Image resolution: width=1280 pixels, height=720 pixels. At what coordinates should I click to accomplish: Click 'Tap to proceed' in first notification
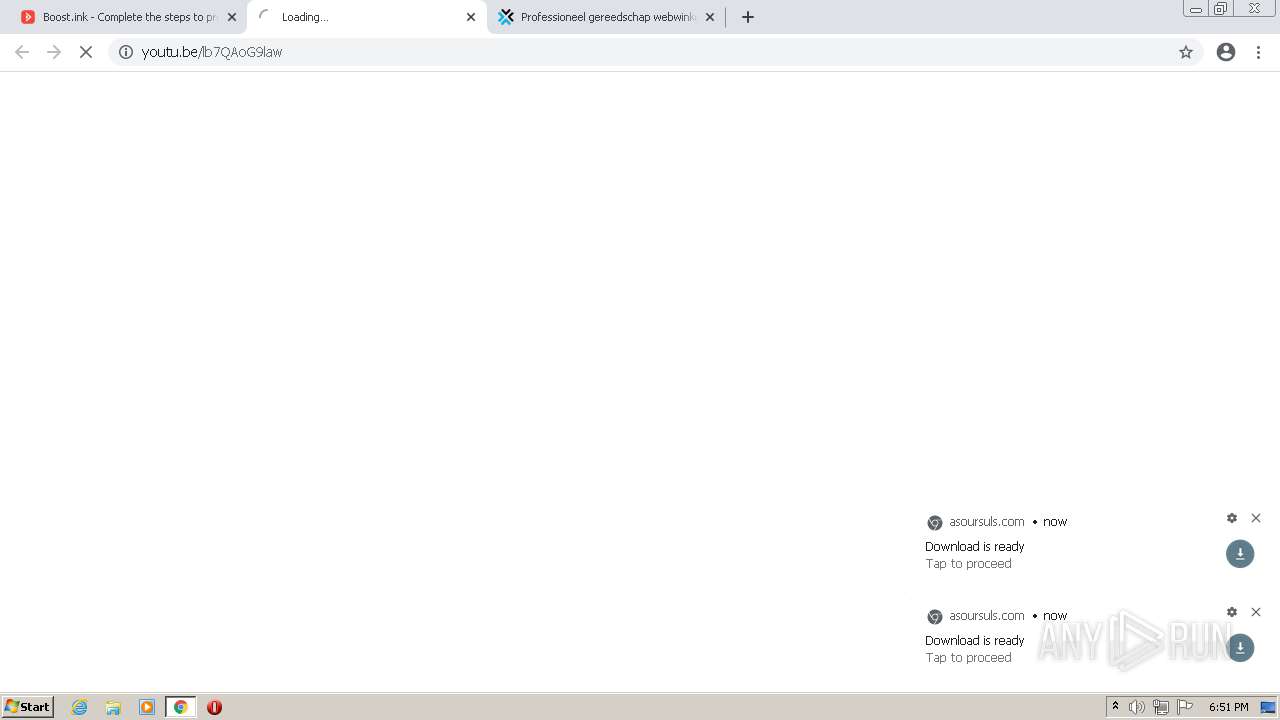pyautogui.click(x=968, y=564)
